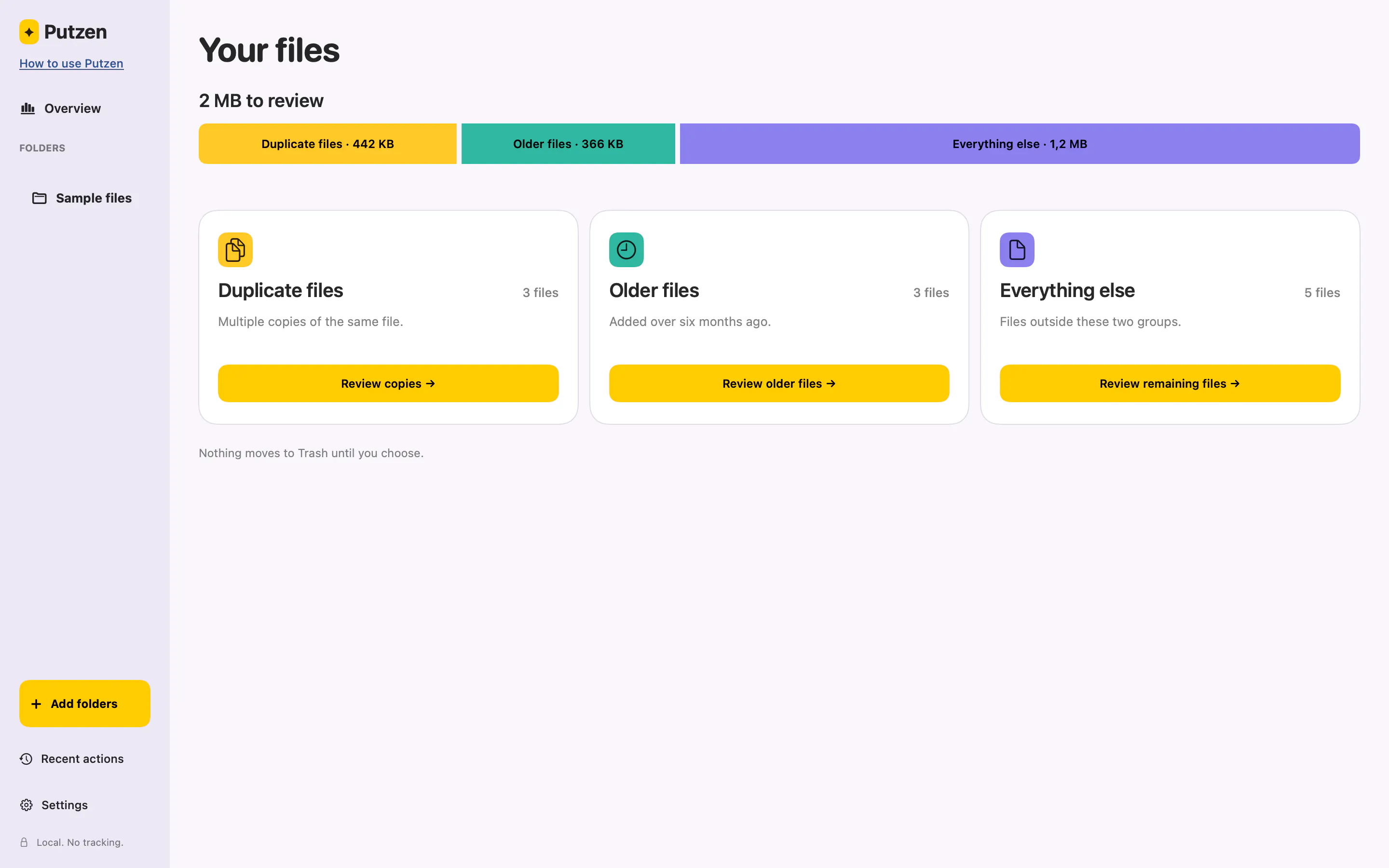Go to the Overview section
Screen dimensions: 1389x868
point(72,108)
